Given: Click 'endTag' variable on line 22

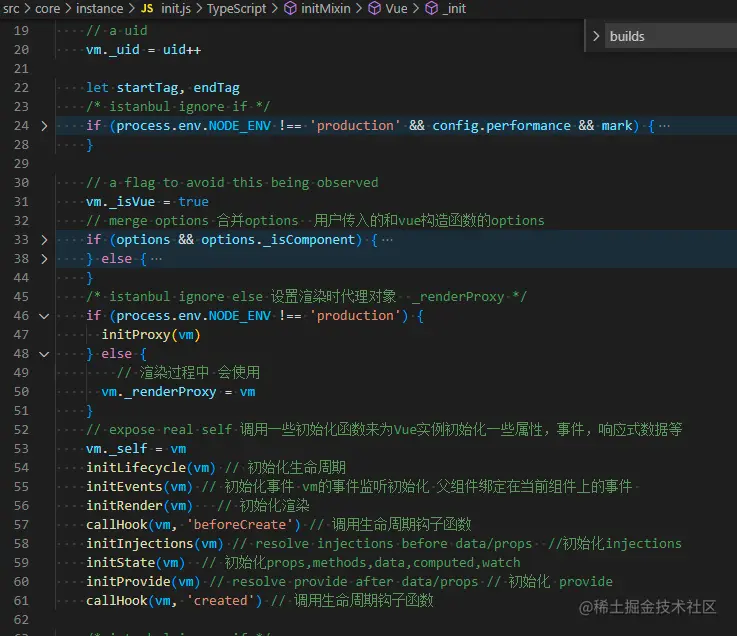Looking at the screenshot, I should [217, 88].
